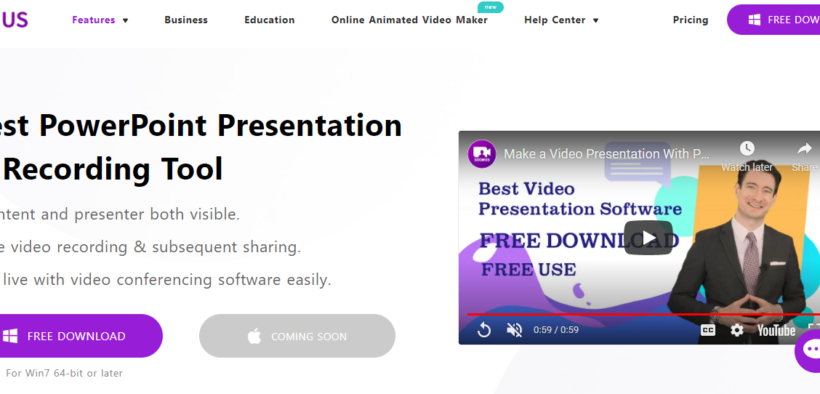This screenshot has height=394, width=820.
Task: Click the 0:59 / 0:59 time display
Action: click(556, 330)
